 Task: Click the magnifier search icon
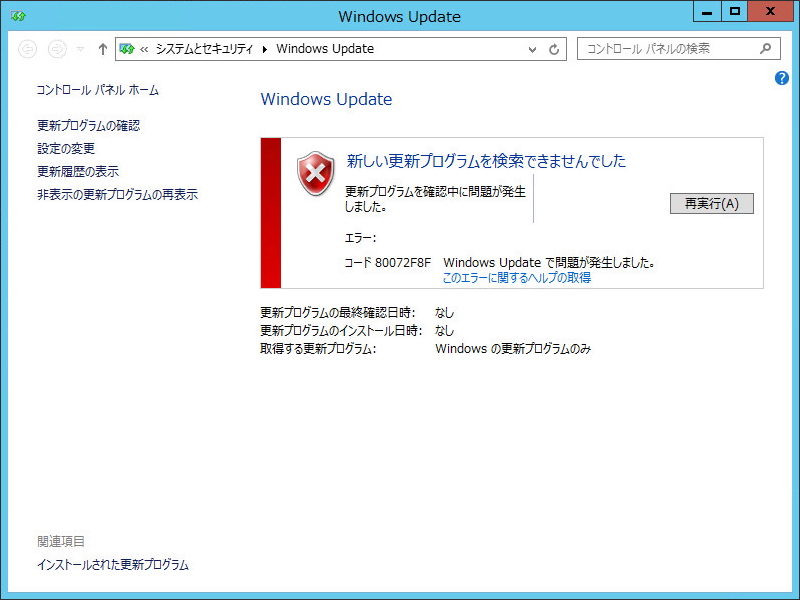tap(765, 49)
